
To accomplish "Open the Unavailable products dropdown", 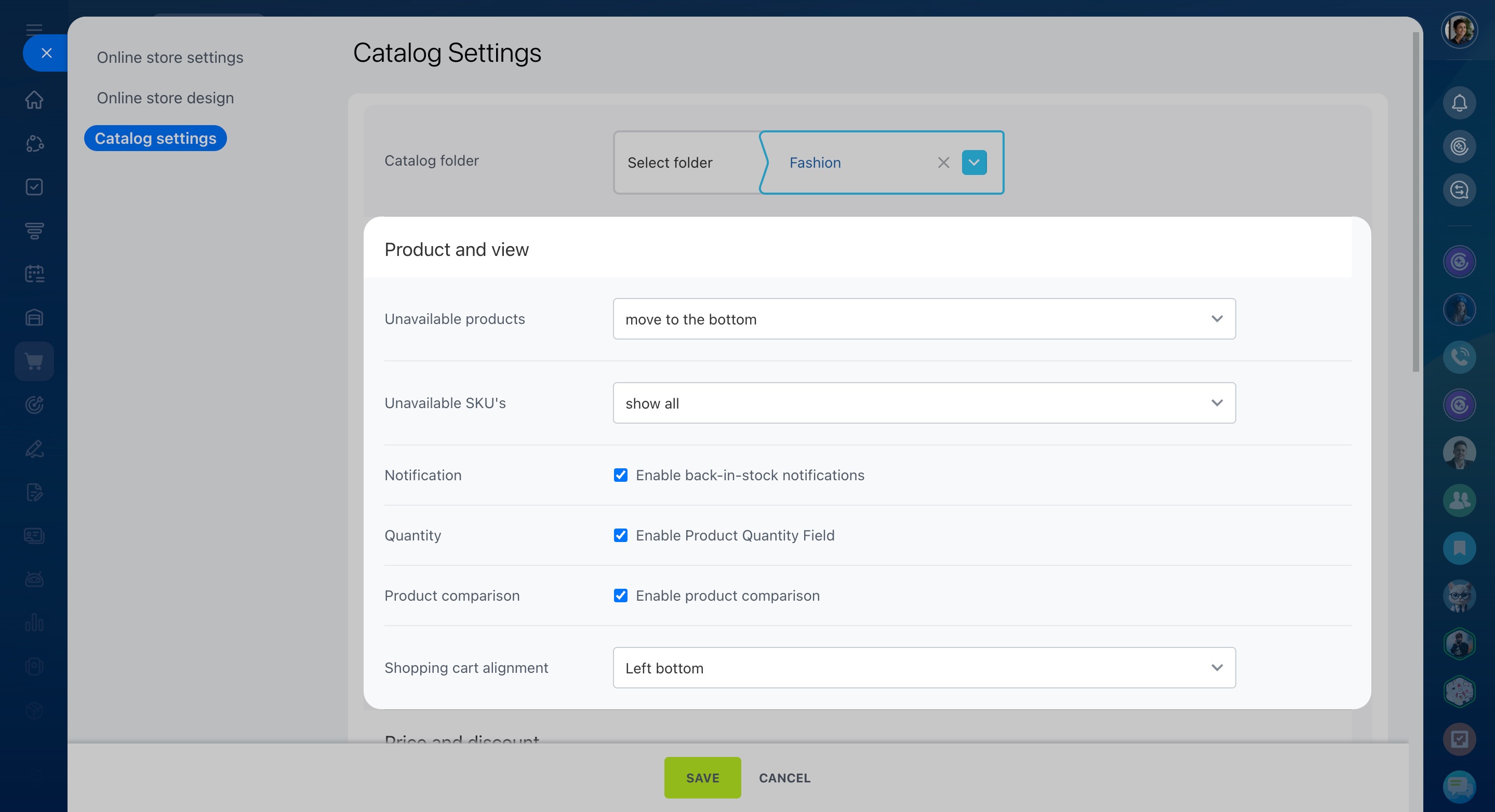I will (924, 319).
